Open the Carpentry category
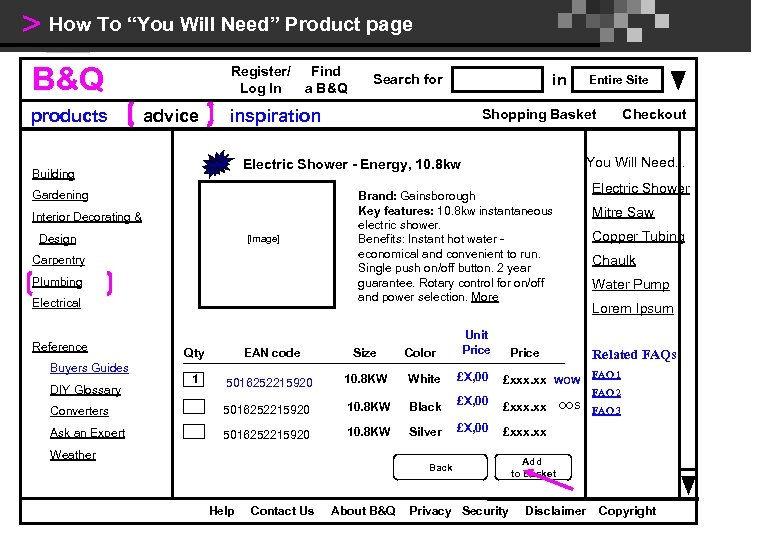This screenshot has width=780, height=540. pyautogui.click(x=58, y=260)
